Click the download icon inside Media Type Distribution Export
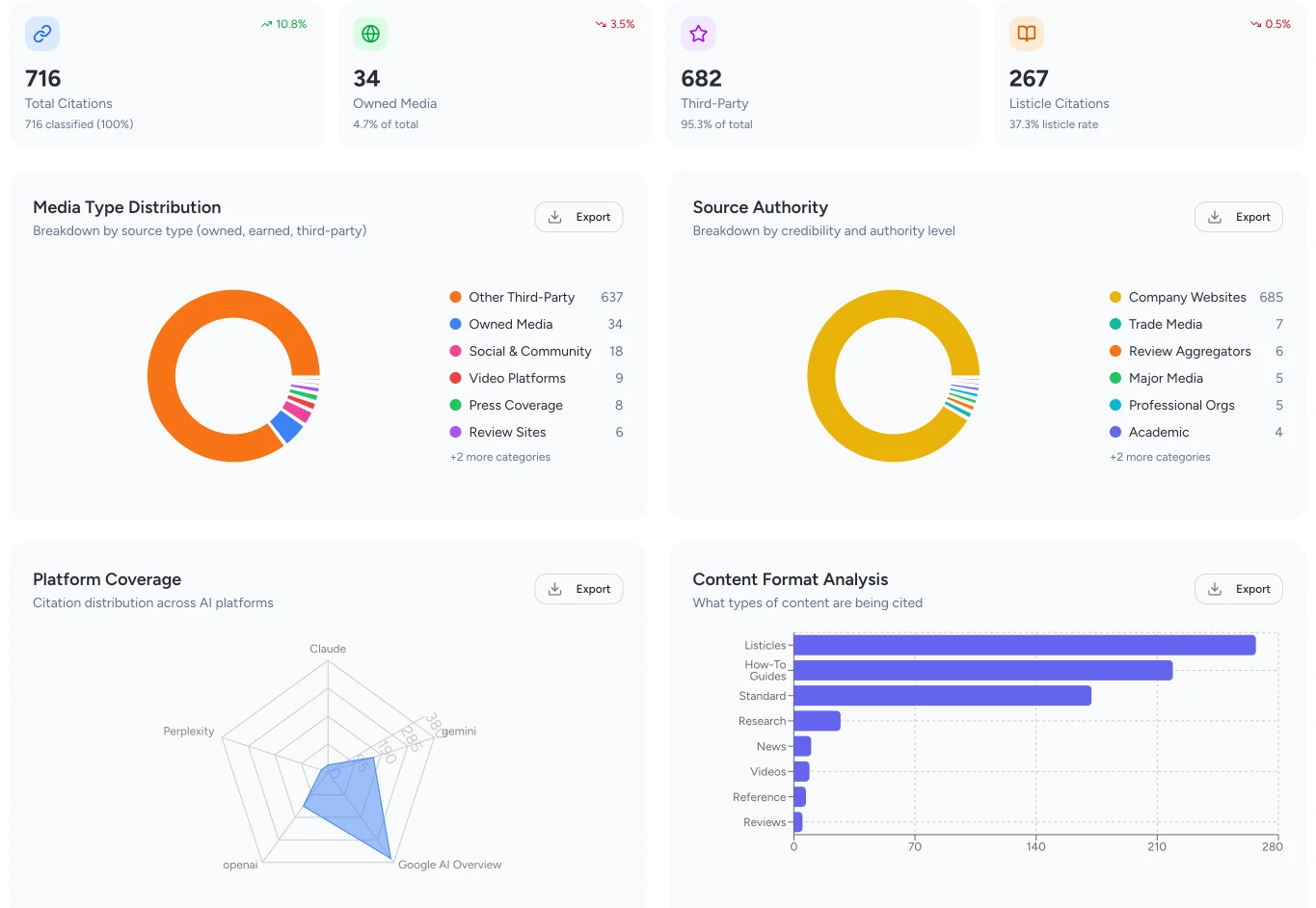This screenshot has width=1316, height=908. [x=554, y=216]
